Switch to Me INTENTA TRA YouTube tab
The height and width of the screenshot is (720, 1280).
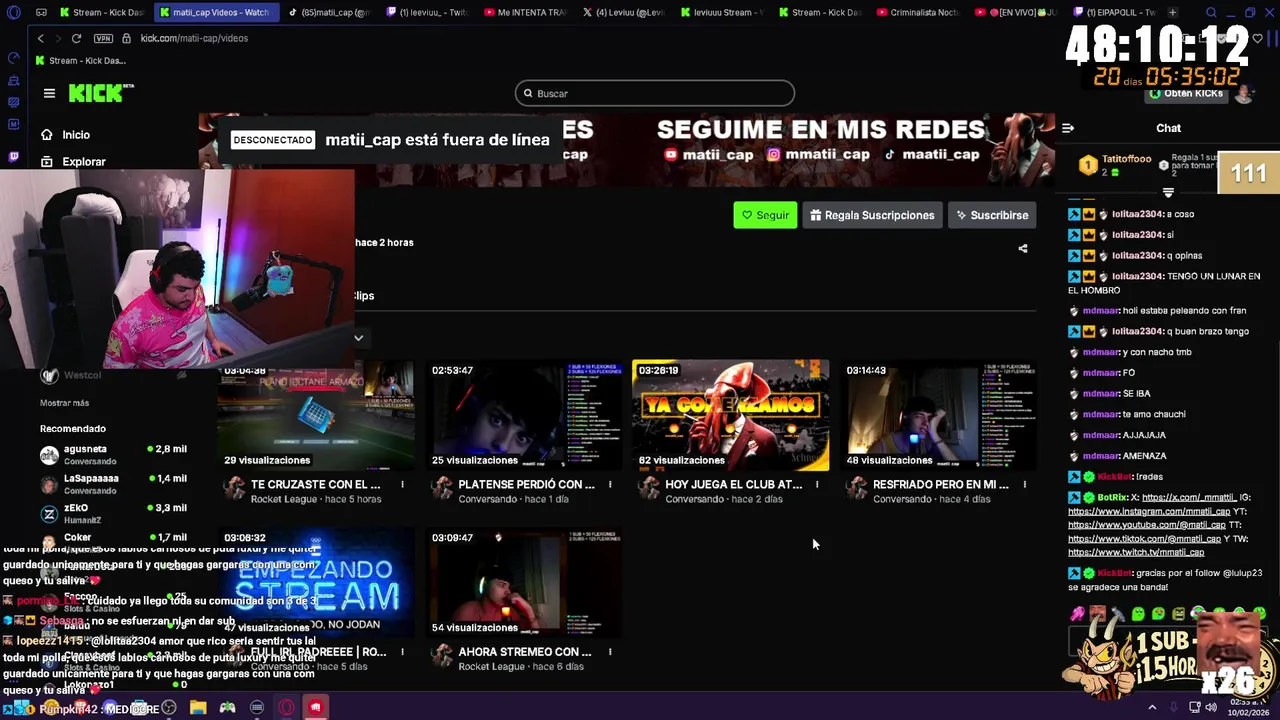(523, 12)
